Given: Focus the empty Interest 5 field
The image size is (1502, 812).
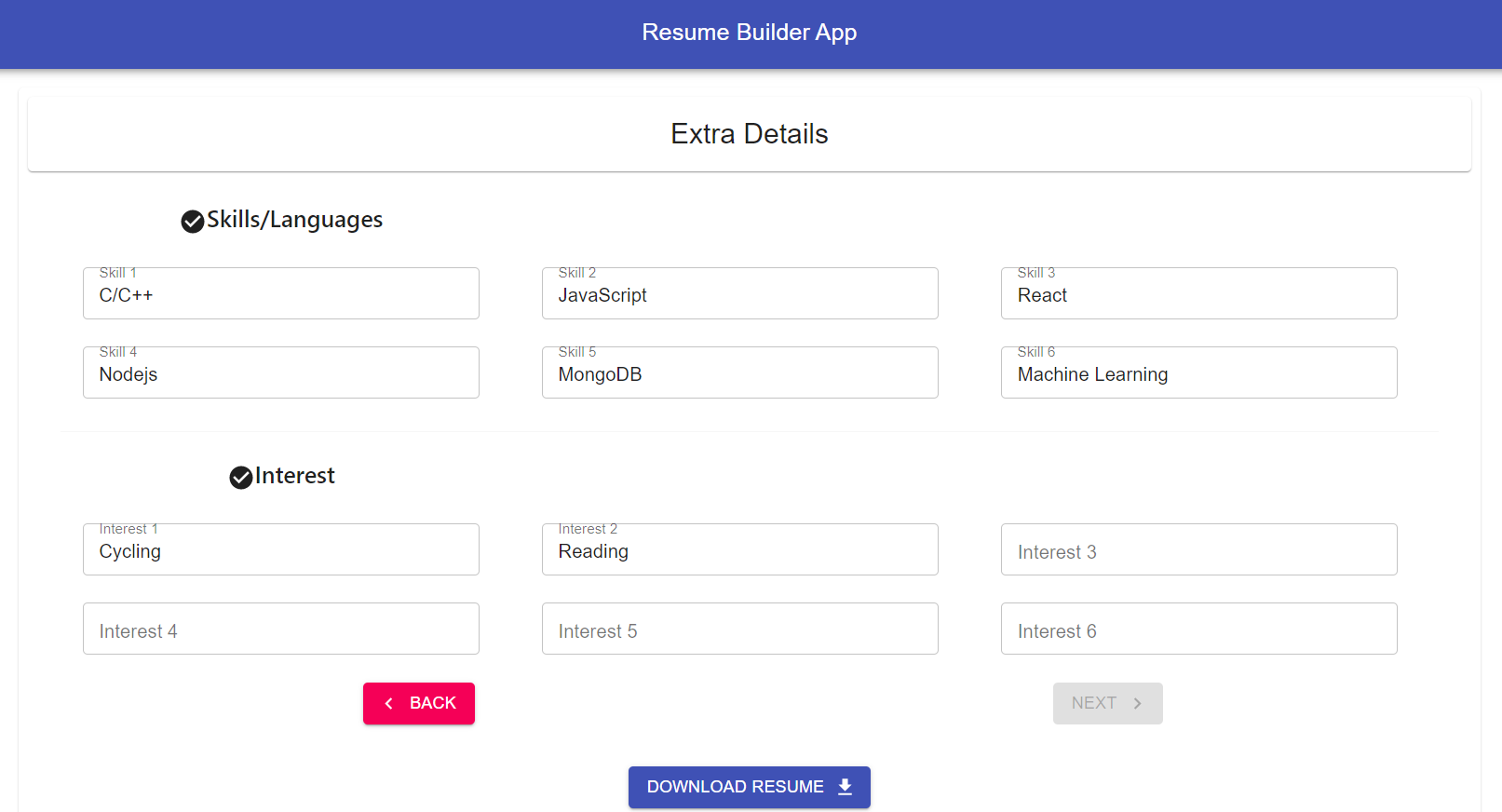Looking at the screenshot, I should [x=740, y=629].
